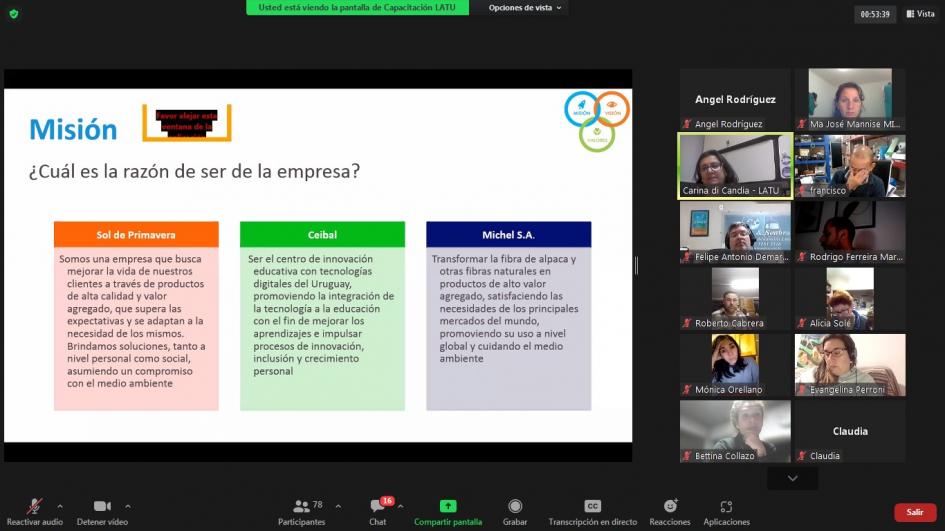945x531 pixels.
Task: Click the screen sharing banner for Capacitación LATU
Action: [357, 8]
